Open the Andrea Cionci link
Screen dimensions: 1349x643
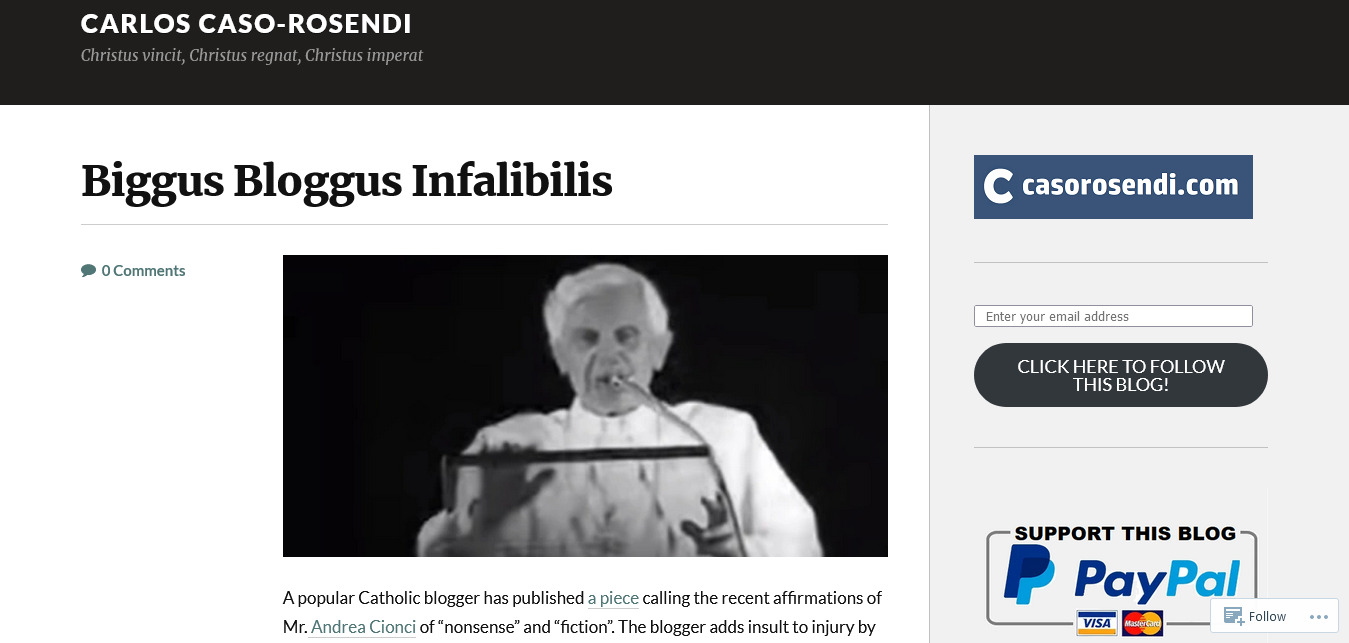(x=363, y=628)
